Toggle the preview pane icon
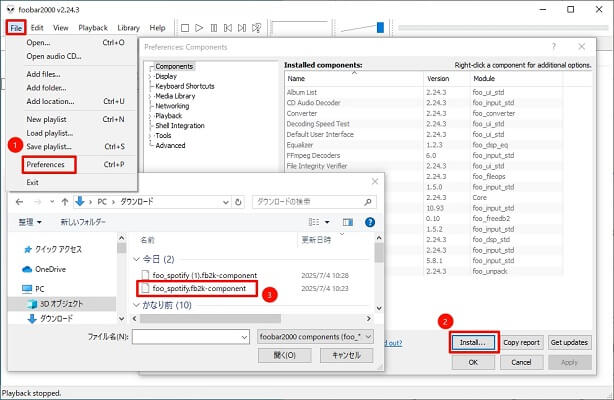Viewport: 614px width, 400px height. (x=348, y=223)
